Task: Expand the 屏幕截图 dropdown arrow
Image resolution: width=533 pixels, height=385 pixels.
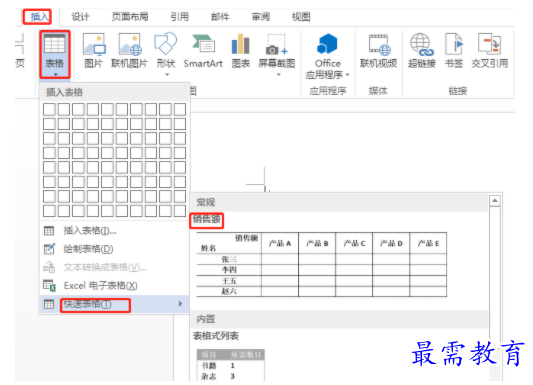Action: pyautogui.click(x=279, y=74)
